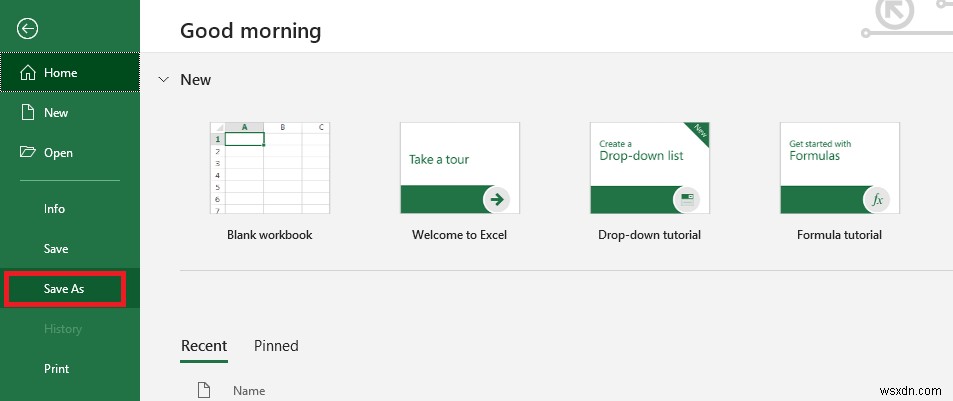953x401 pixels.
Task: Choose Save As in the sidebar
Action: pos(64,289)
